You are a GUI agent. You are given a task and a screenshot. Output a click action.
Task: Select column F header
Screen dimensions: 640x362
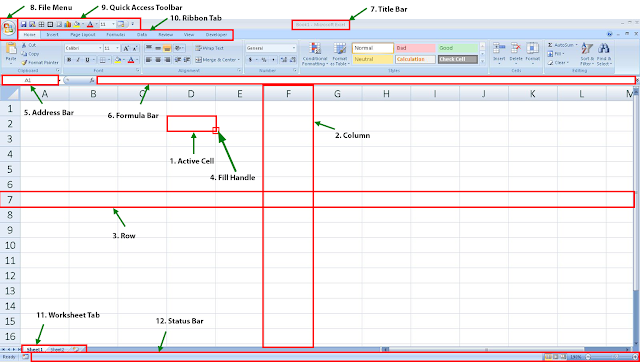click(288, 94)
